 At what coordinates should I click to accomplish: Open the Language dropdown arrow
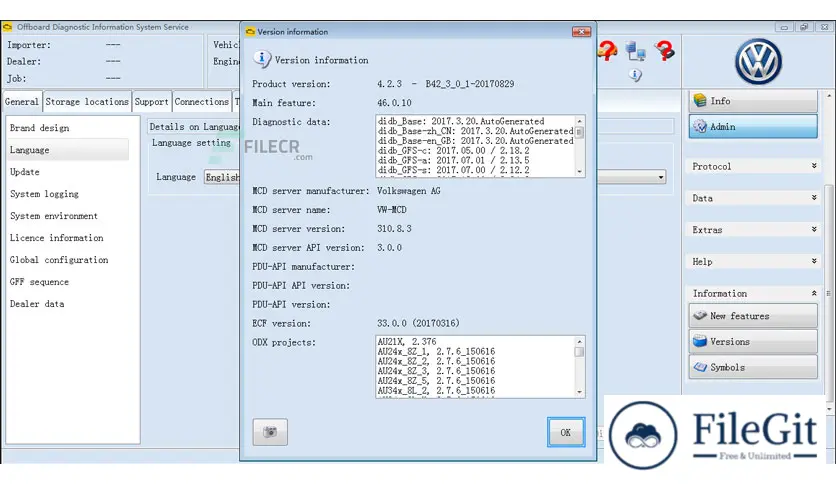pyautogui.click(x=661, y=177)
